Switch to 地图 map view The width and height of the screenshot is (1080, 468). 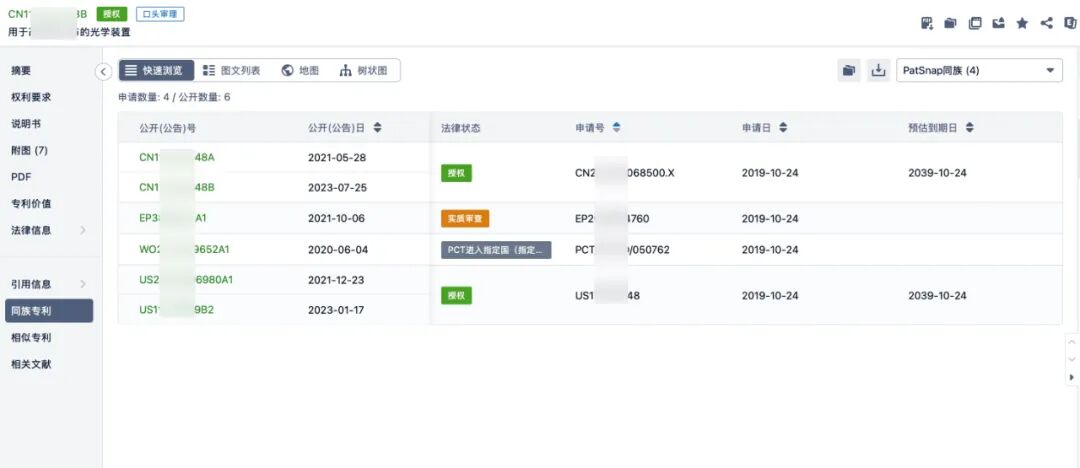[300, 70]
